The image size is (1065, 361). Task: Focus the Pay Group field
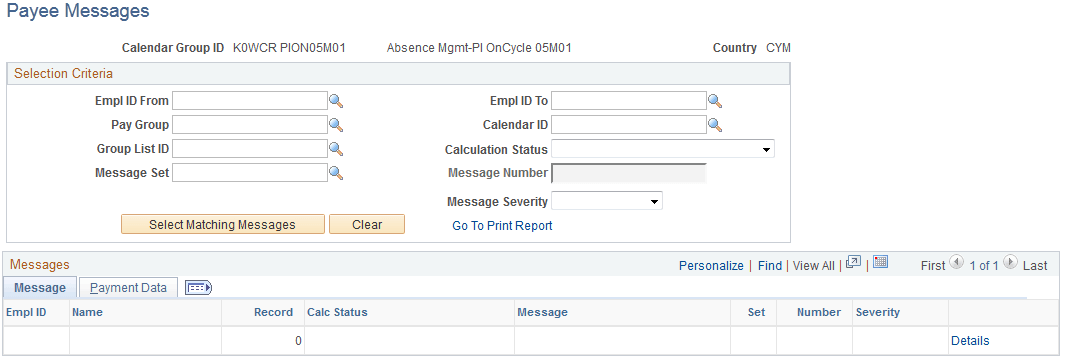pos(250,125)
